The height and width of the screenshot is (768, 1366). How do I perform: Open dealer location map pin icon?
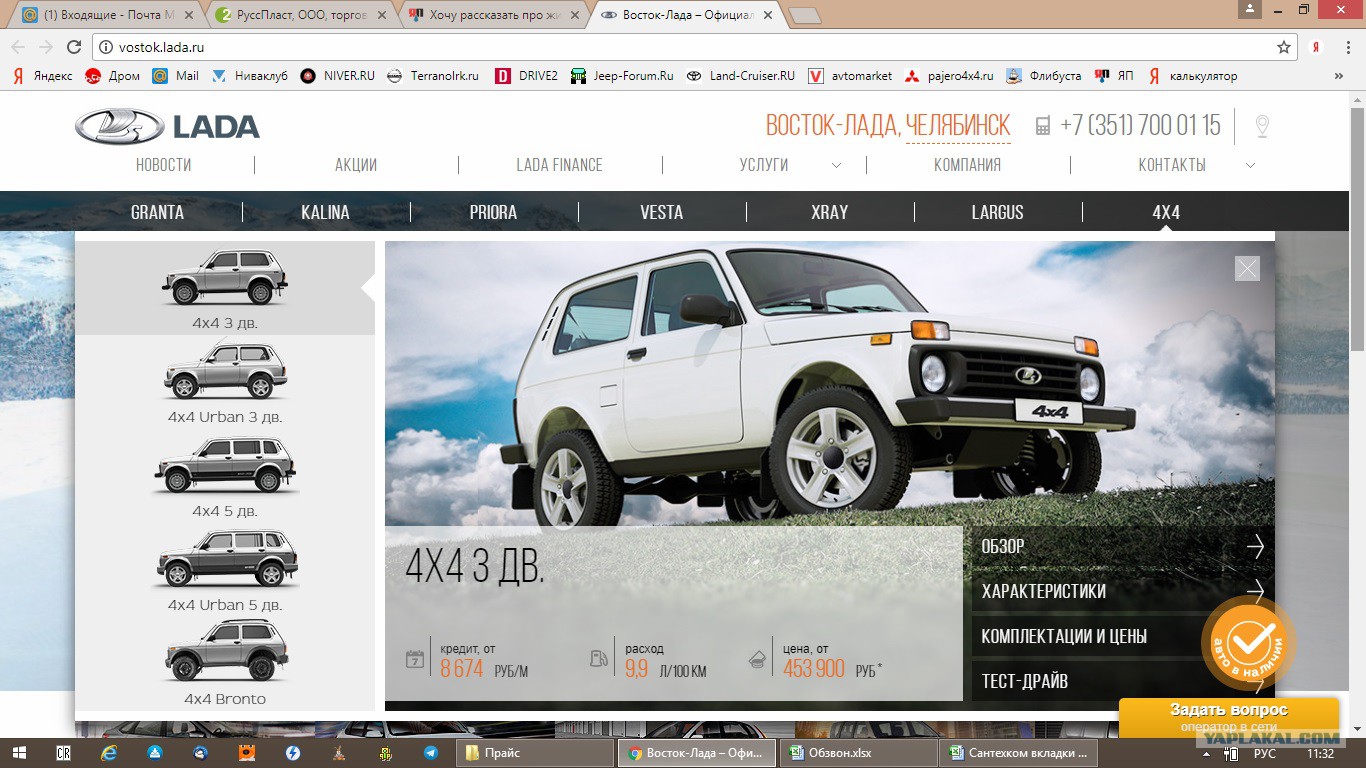[x=1262, y=126]
